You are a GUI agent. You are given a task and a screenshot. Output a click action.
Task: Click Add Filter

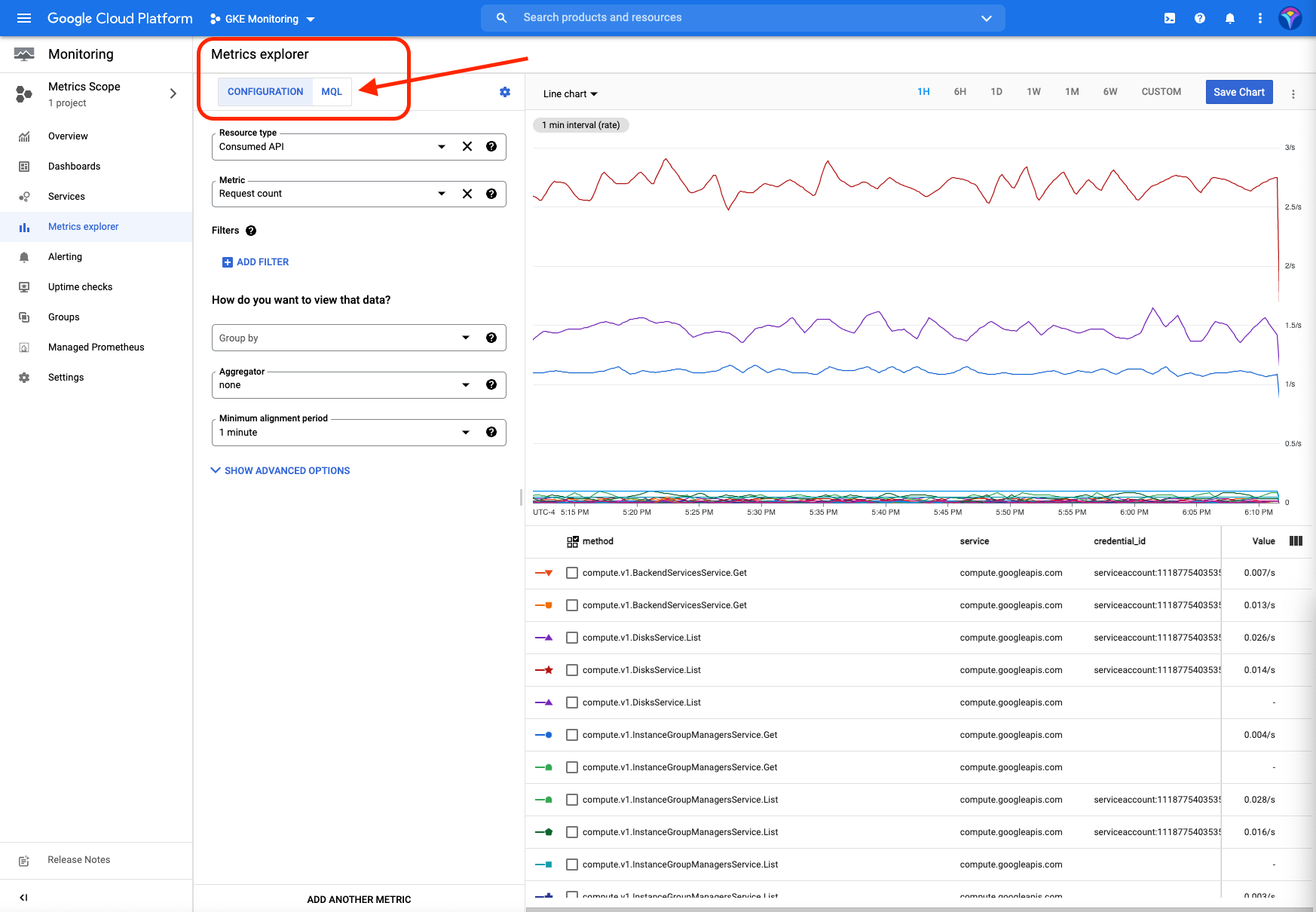(256, 262)
